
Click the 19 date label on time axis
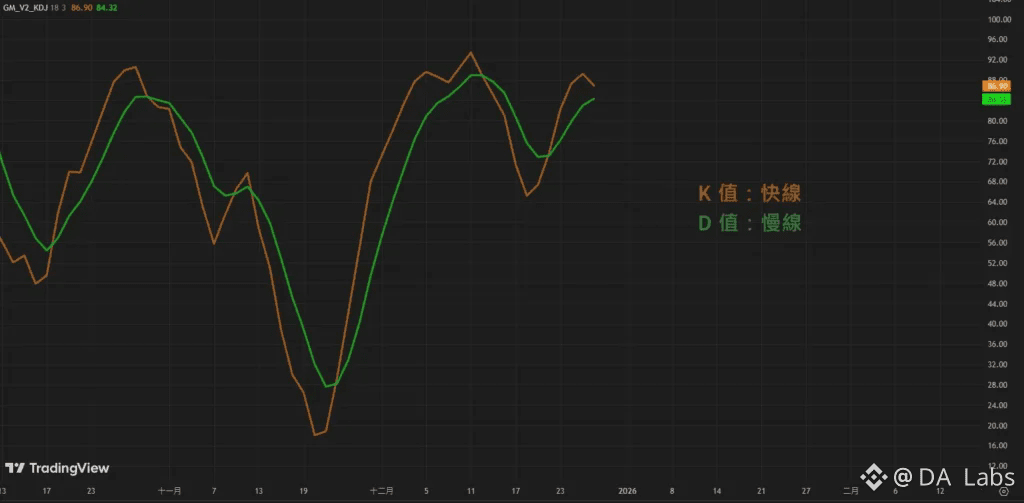click(303, 491)
